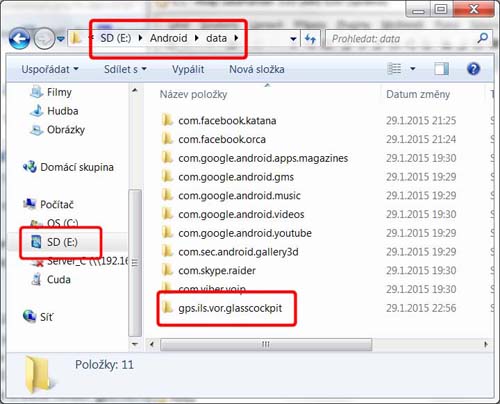Open the view options dropdown arrow
Image resolution: width=500 pixels, height=404 pixels.
point(413,69)
